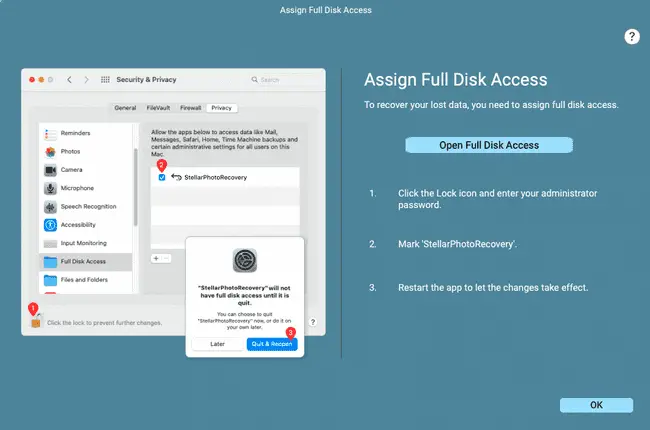Choose Accessibility in the sidebar
The width and height of the screenshot is (650, 430).
pos(86,224)
